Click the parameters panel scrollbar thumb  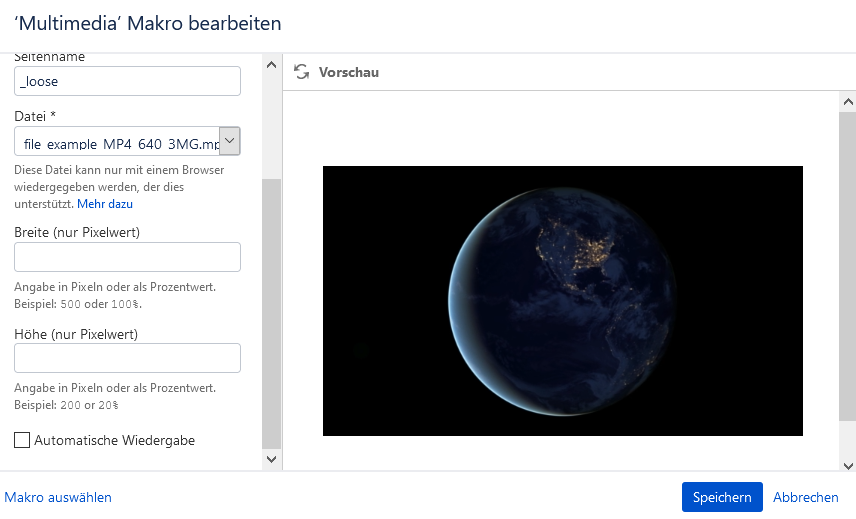pos(271,314)
